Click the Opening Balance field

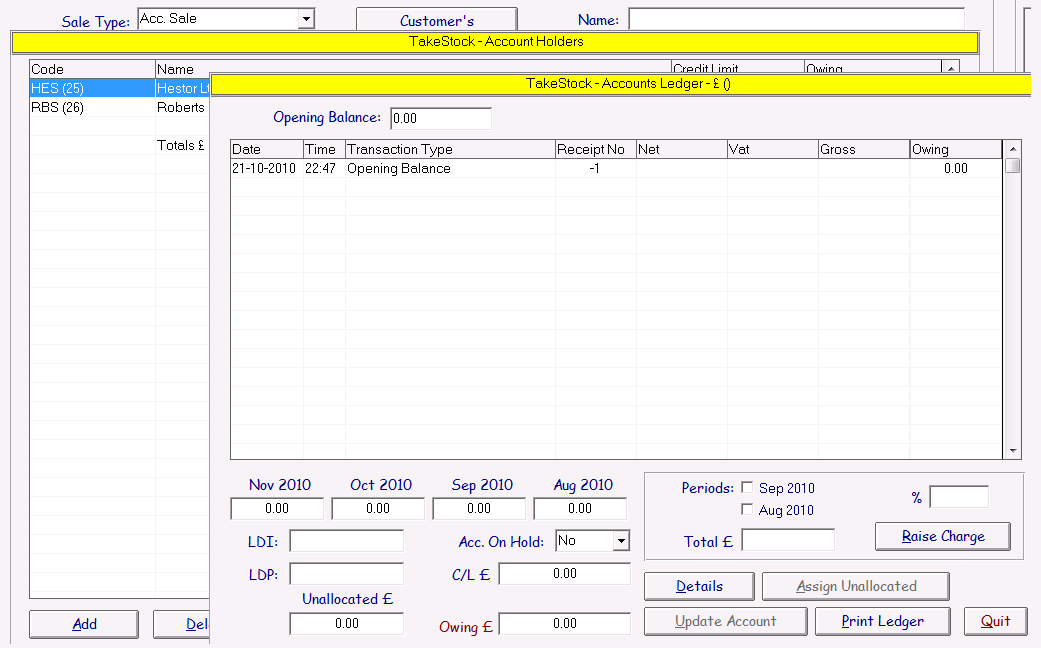pyautogui.click(x=441, y=118)
